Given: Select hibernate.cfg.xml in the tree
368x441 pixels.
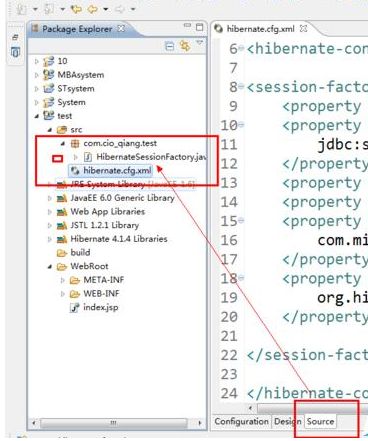Looking at the screenshot, I should coord(117,171).
